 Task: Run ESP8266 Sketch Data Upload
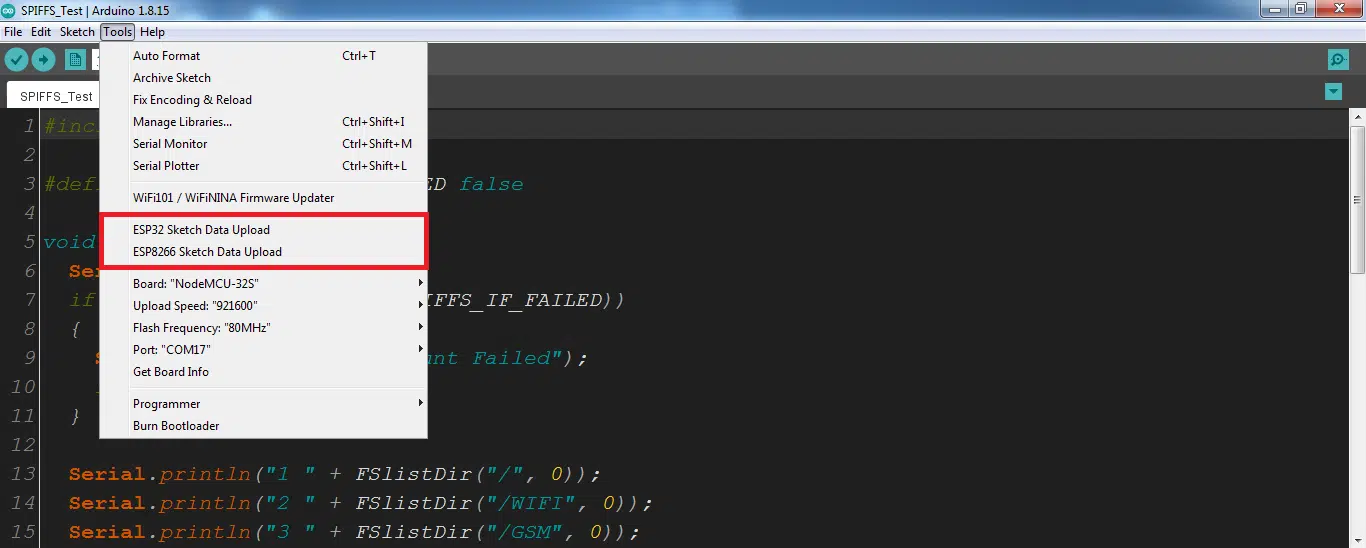click(x=264, y=252)
